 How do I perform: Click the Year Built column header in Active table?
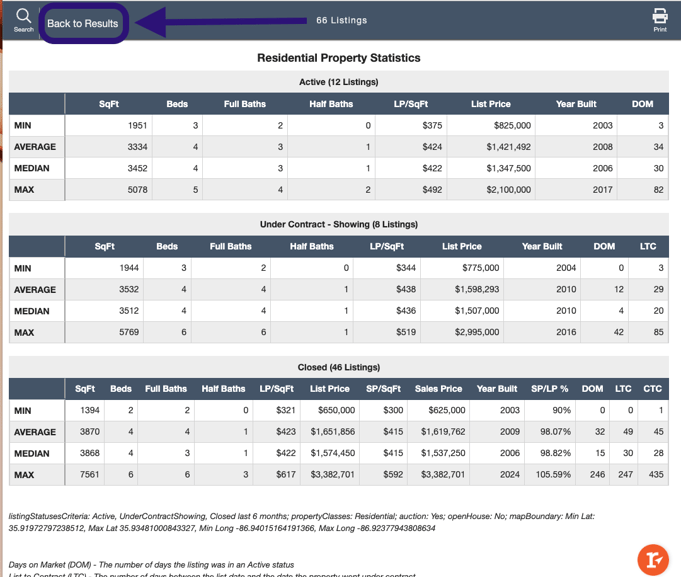(x=576, y=104)
